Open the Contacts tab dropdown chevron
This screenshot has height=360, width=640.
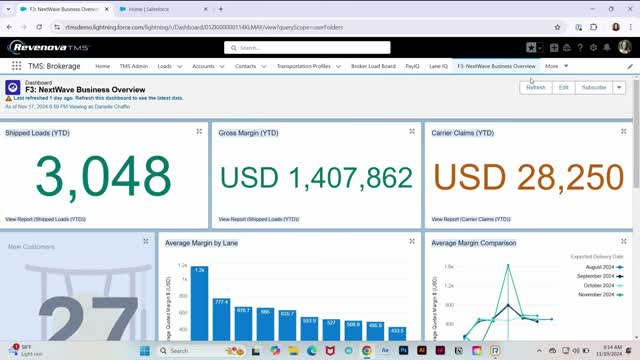[264, 66]
